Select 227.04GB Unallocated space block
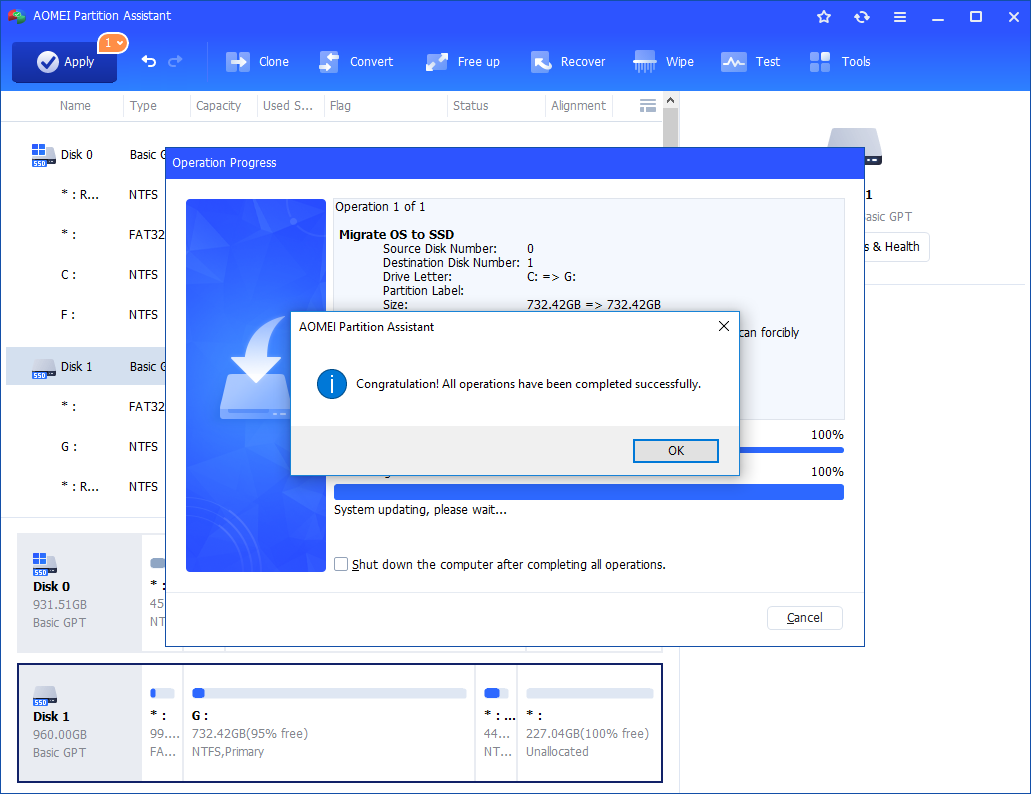The width and height of the screenshot is (1031, 794). (589, 723)
